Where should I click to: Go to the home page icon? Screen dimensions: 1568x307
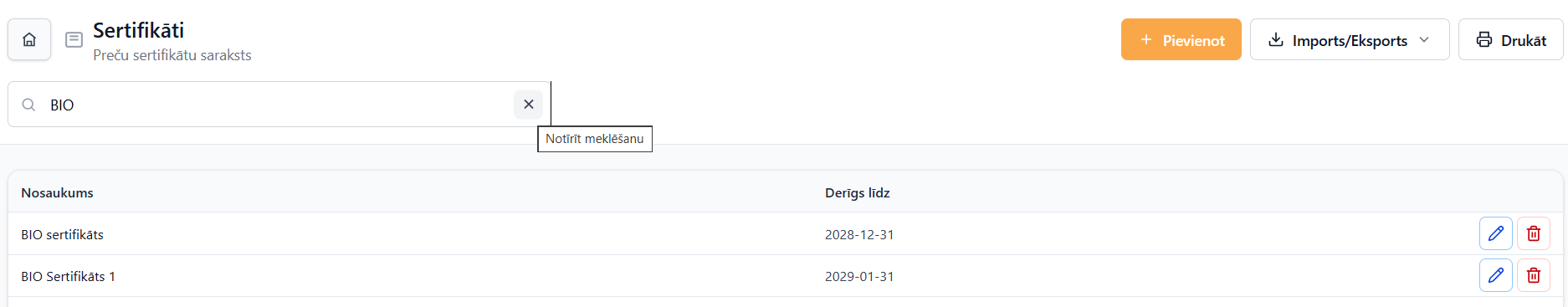coord(29,39)
